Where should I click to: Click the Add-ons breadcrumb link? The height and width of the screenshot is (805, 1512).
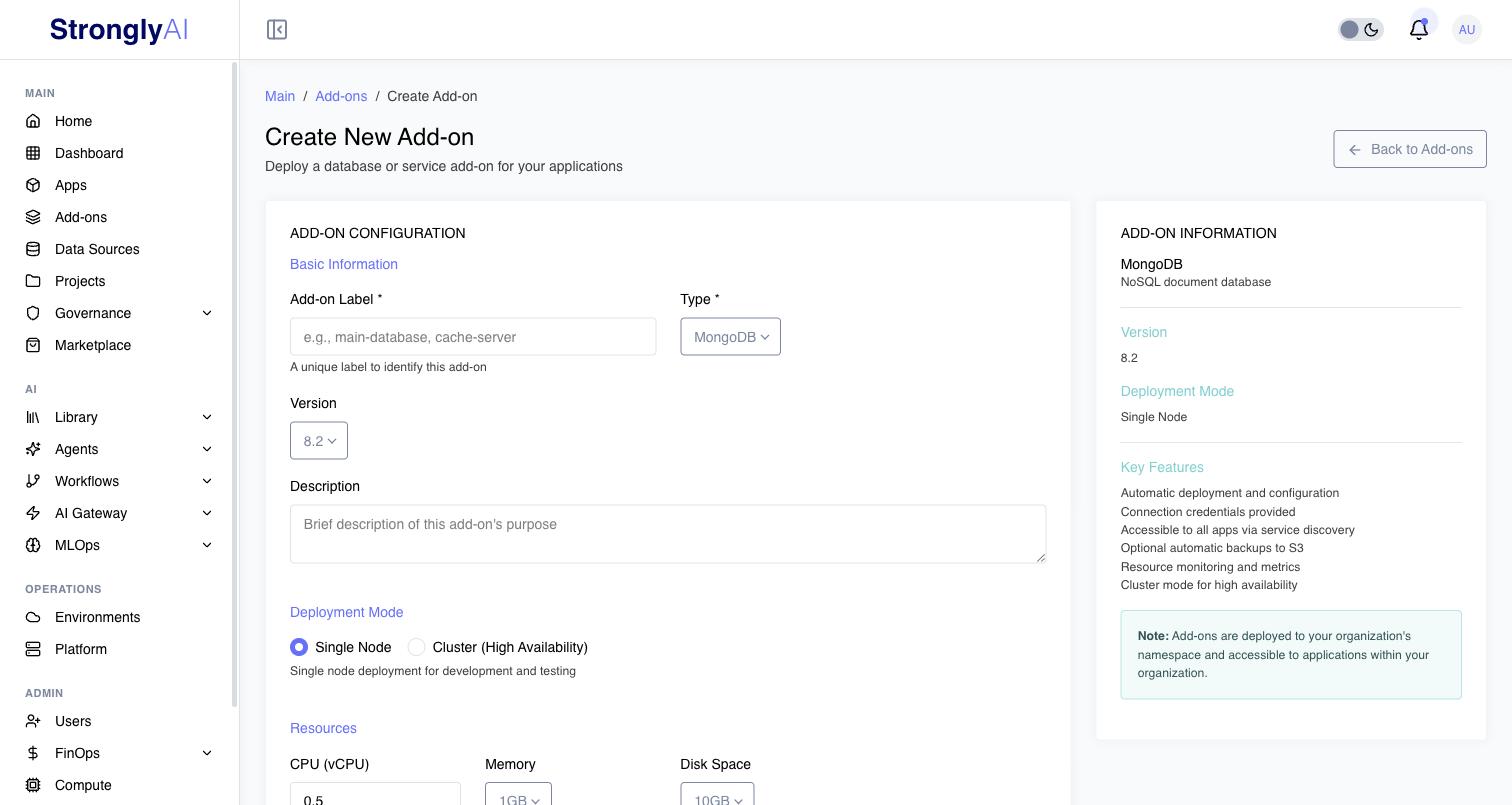(x=341, y=96)
